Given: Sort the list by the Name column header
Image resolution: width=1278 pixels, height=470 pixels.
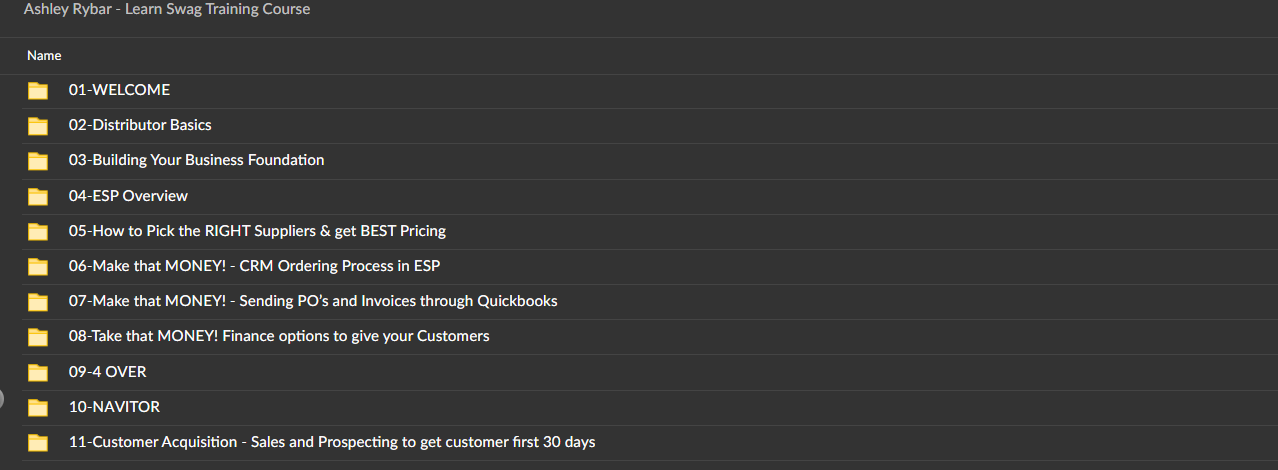Looking at the screenshot, I should coord(44,56).
